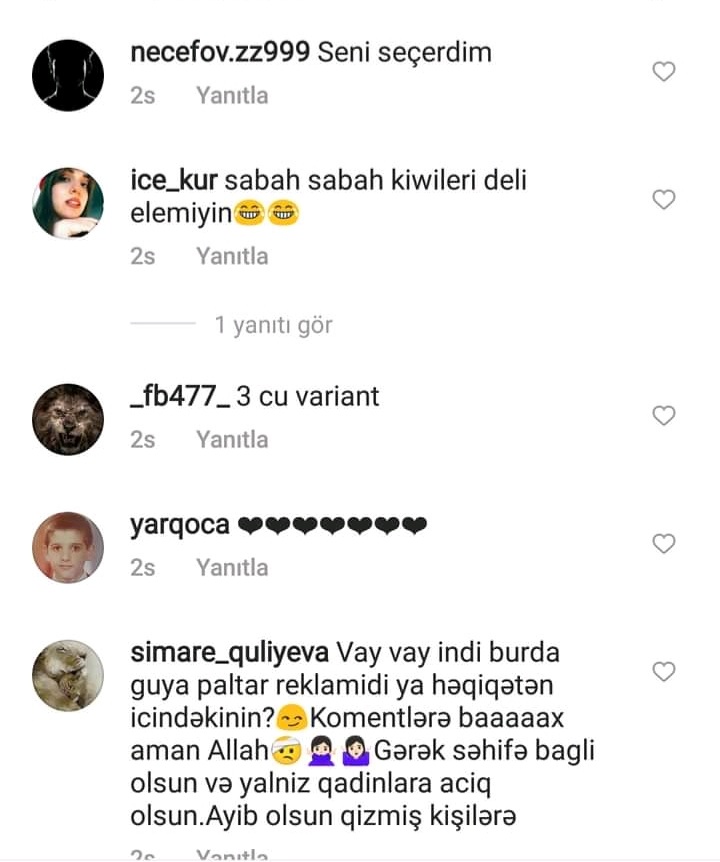Screen dimensions: 720x862
Task: Tap Yanıtla under yarqoca's hearts
Action: click(x=232, y=568)
